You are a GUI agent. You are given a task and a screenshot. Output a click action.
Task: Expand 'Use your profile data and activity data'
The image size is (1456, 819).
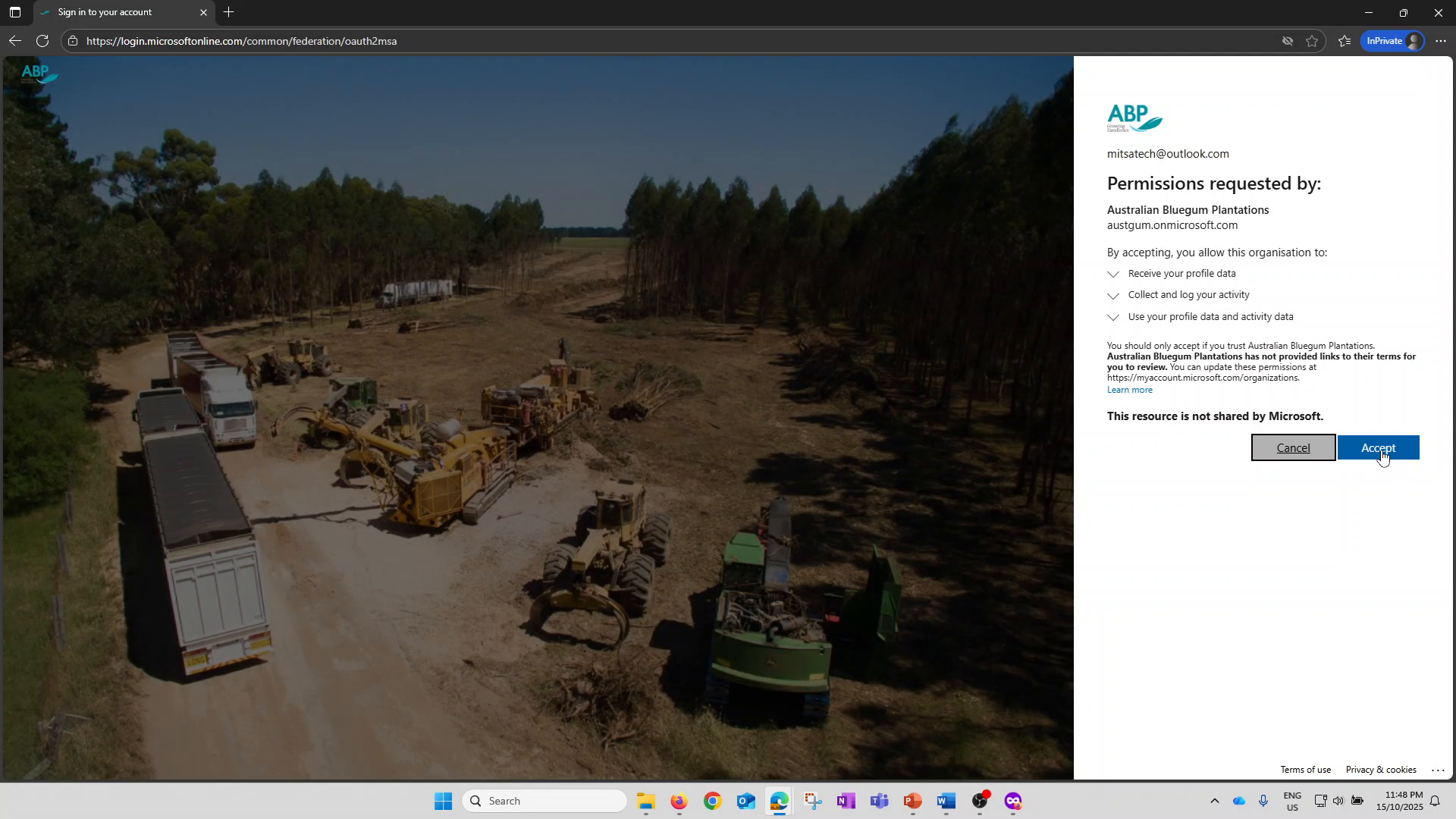1112,317
